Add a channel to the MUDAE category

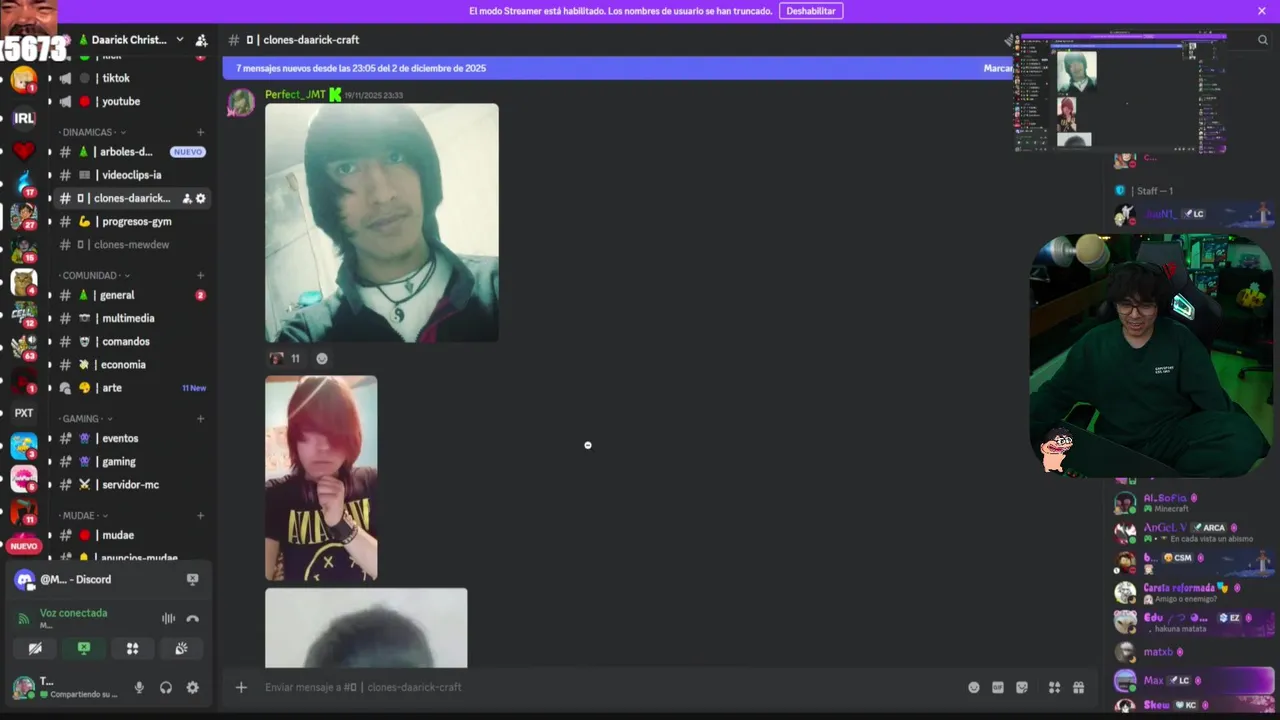200,515
